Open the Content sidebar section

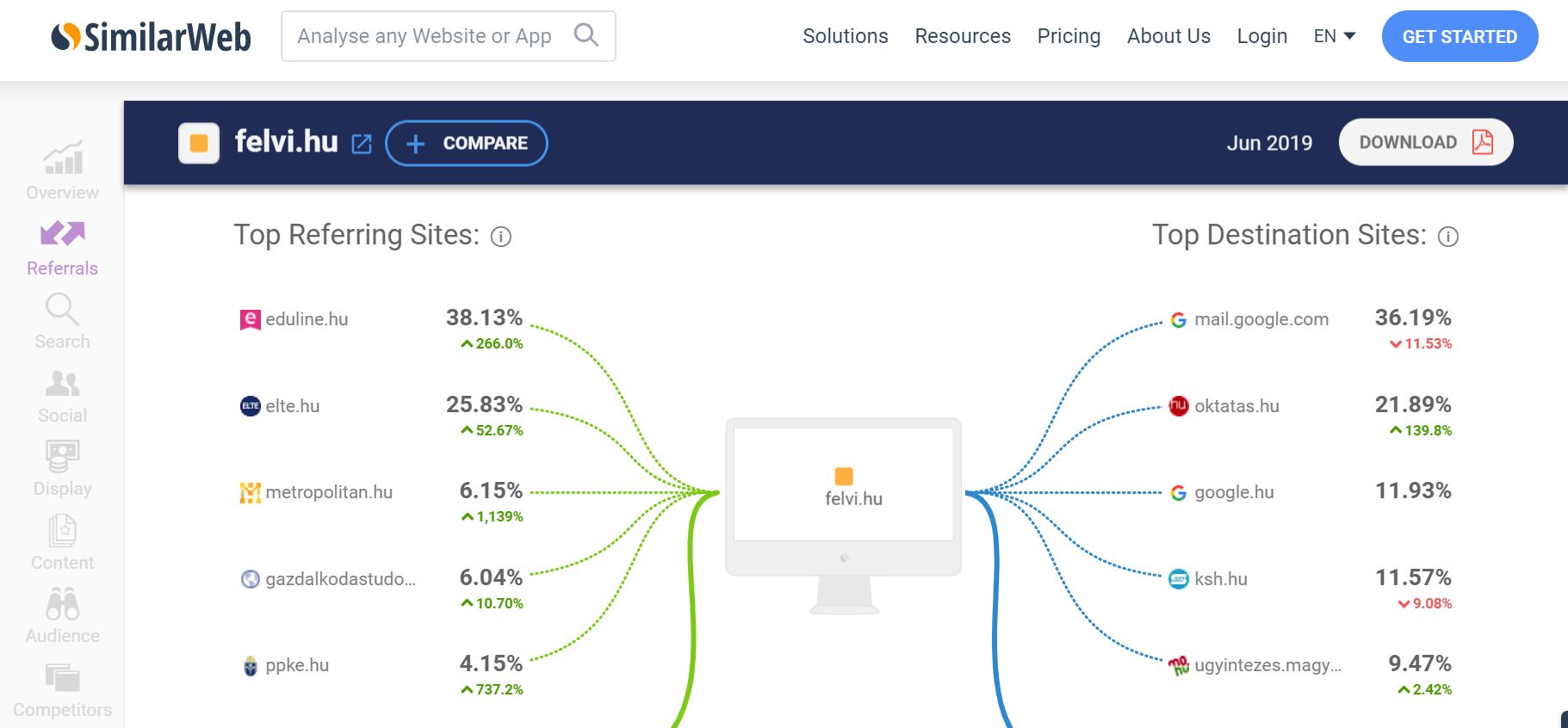[x=62, y=542]
